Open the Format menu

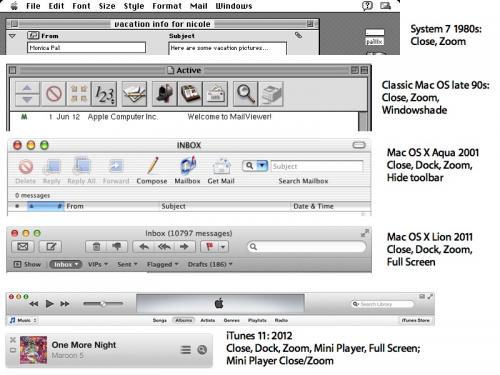(167, 6)
